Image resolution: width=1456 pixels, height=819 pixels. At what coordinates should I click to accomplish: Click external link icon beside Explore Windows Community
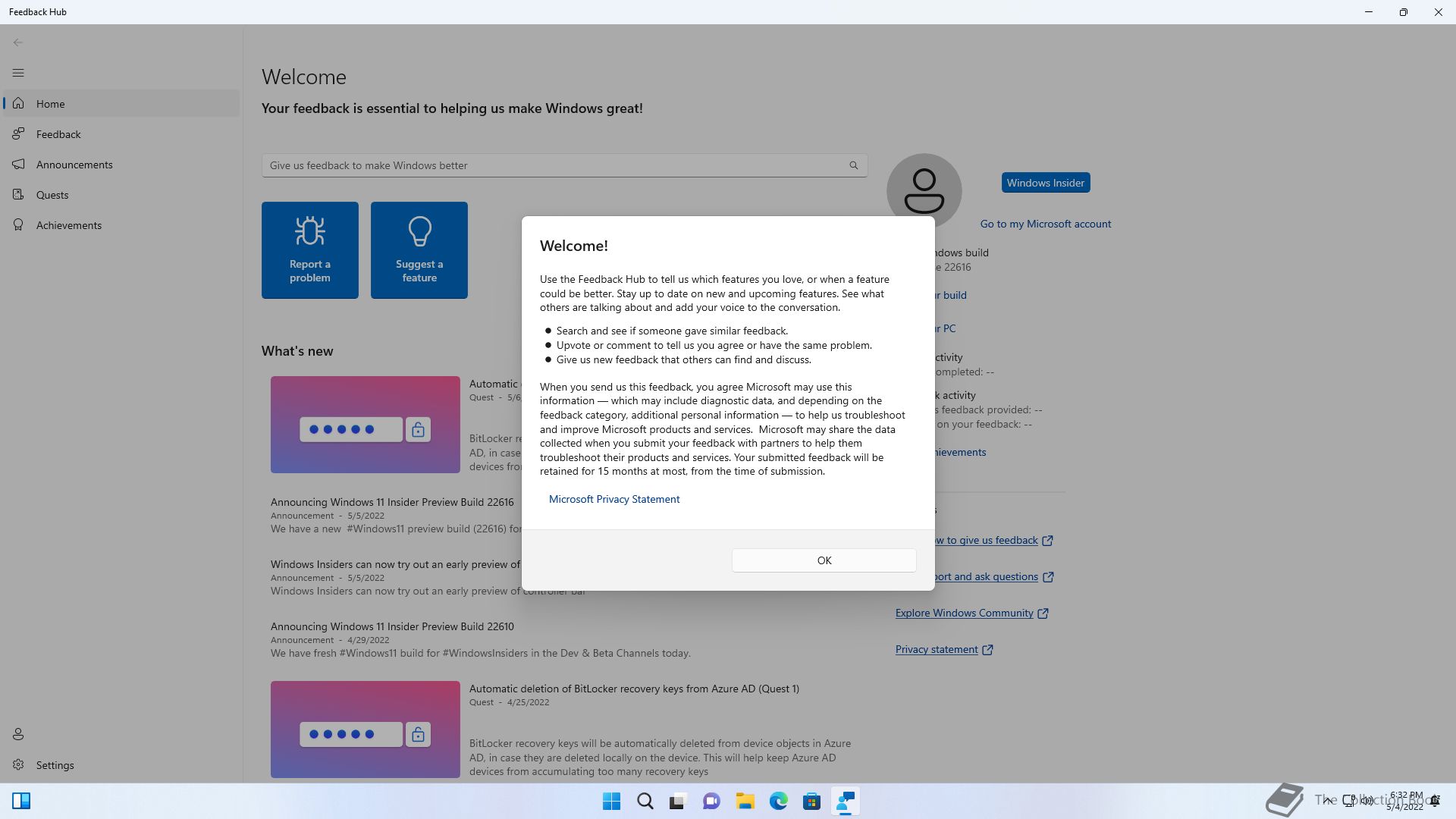click(x=1043, y=613)
